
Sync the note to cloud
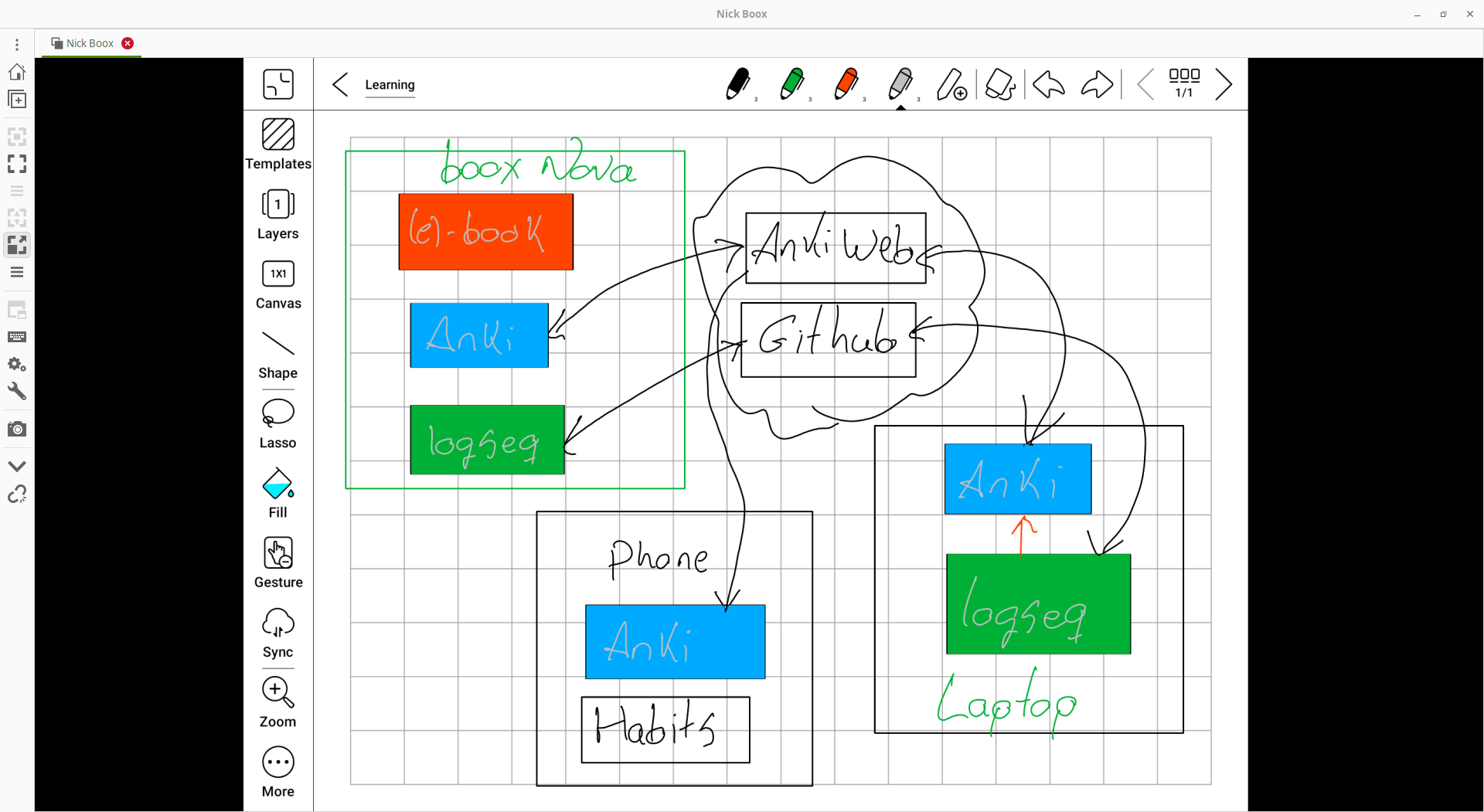[x=278, y=633]
